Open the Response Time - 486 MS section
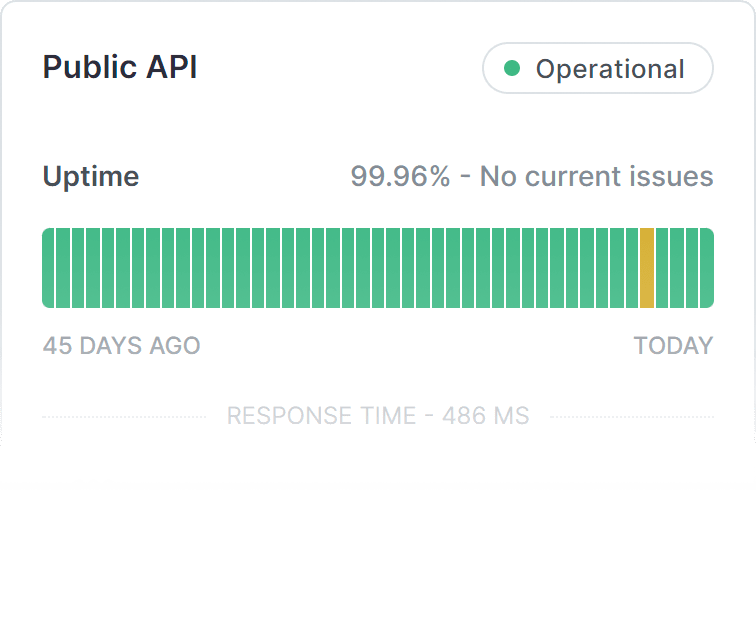Screen dimensions: 756x631 pyautogui.click(x=378, y=416)
